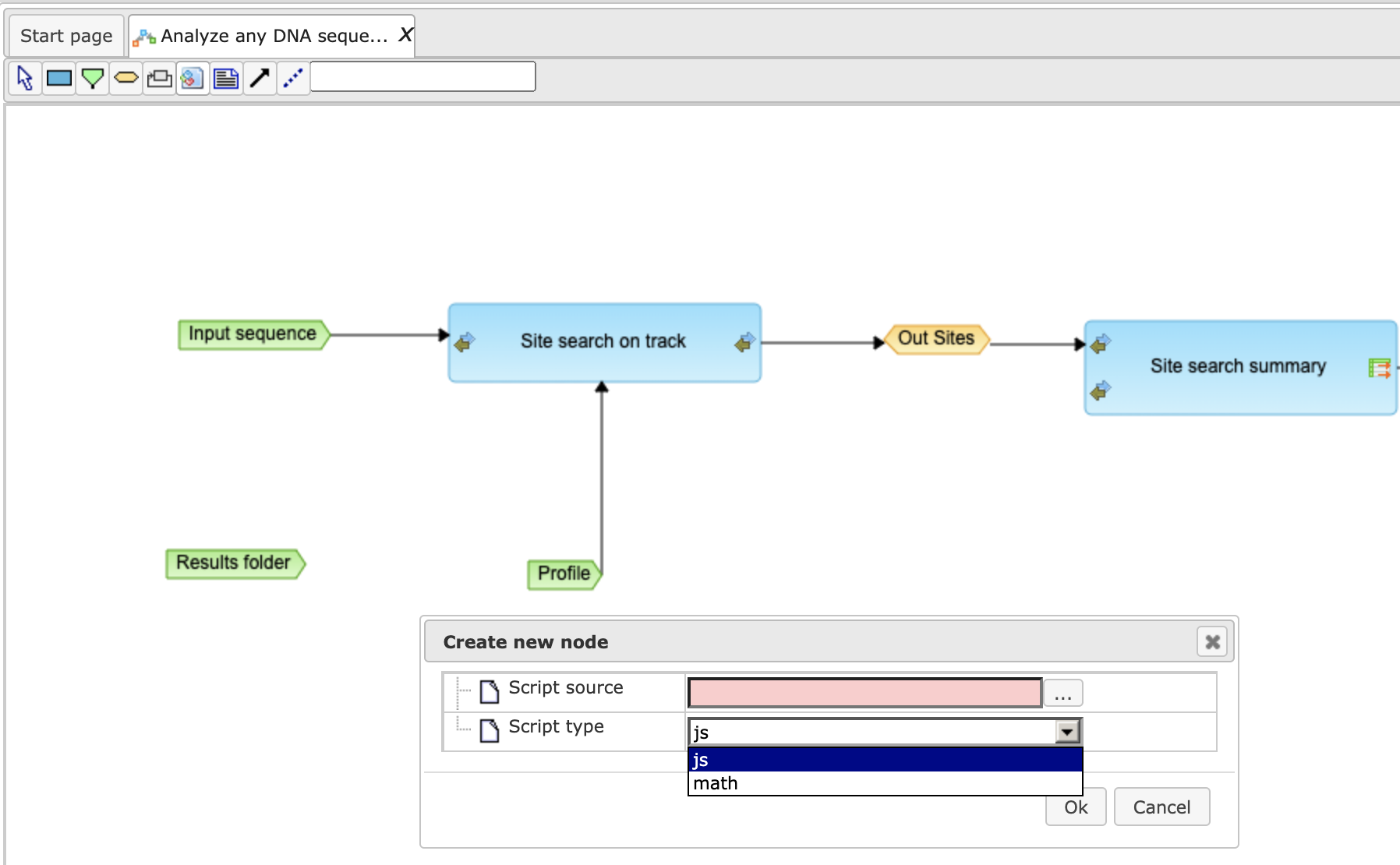Open the Script type dropdown arrow
Image resolution: width=1400 pixels, height=865 pixels.
(x=1066, y=731)
